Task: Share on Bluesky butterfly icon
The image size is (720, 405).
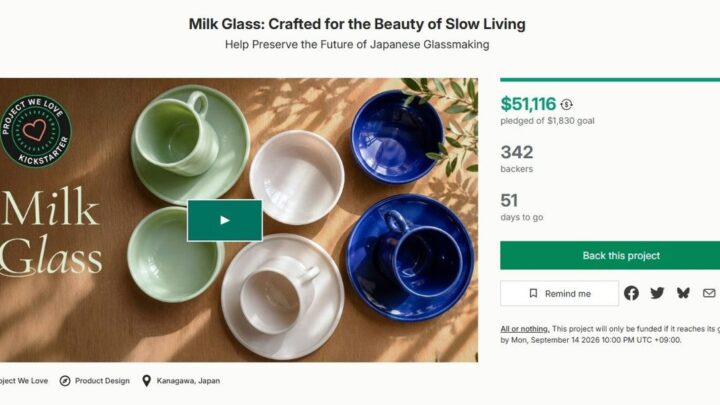Action: click(683, 293)
